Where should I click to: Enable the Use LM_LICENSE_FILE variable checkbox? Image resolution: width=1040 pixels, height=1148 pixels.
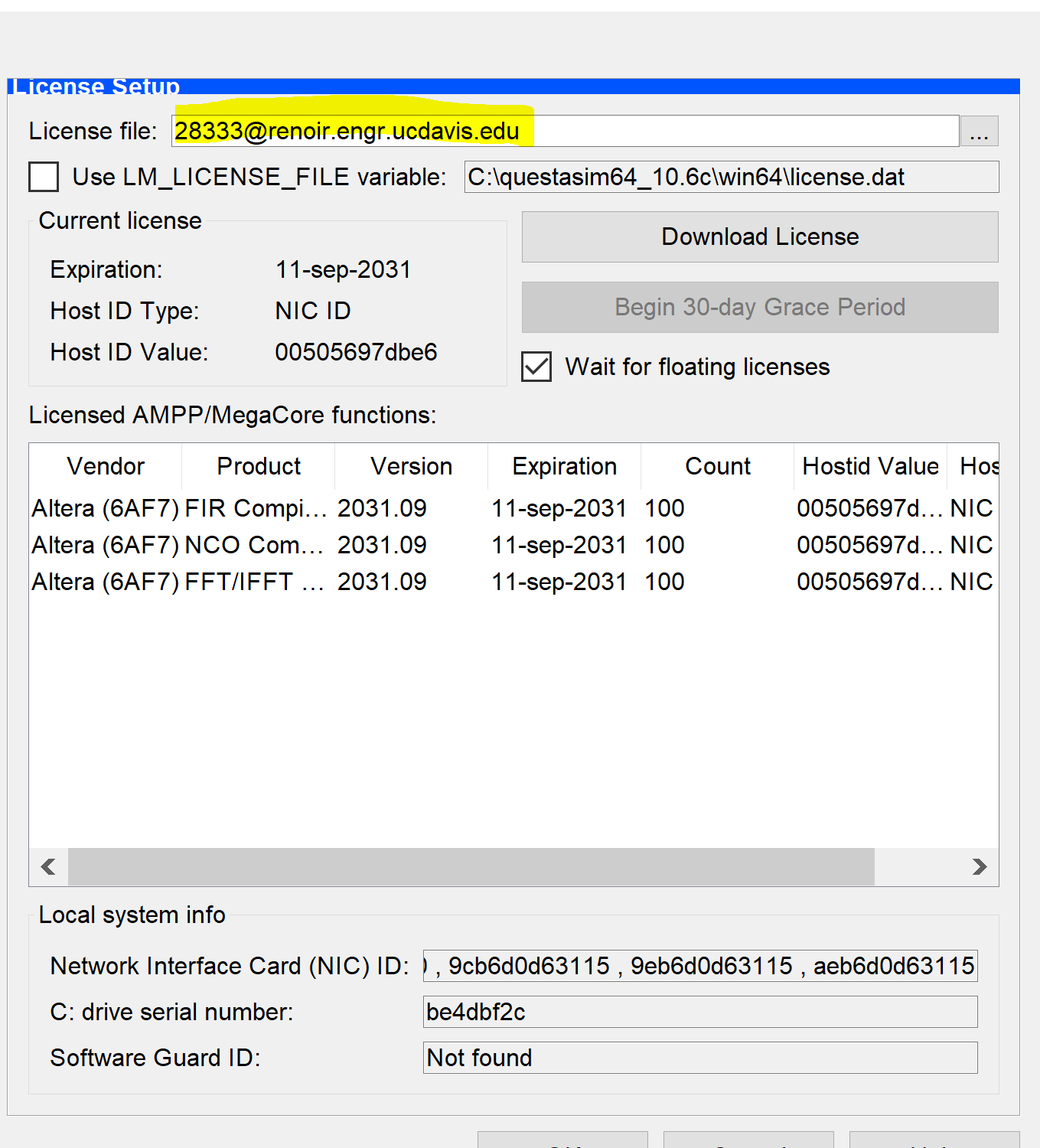point(44,177)
